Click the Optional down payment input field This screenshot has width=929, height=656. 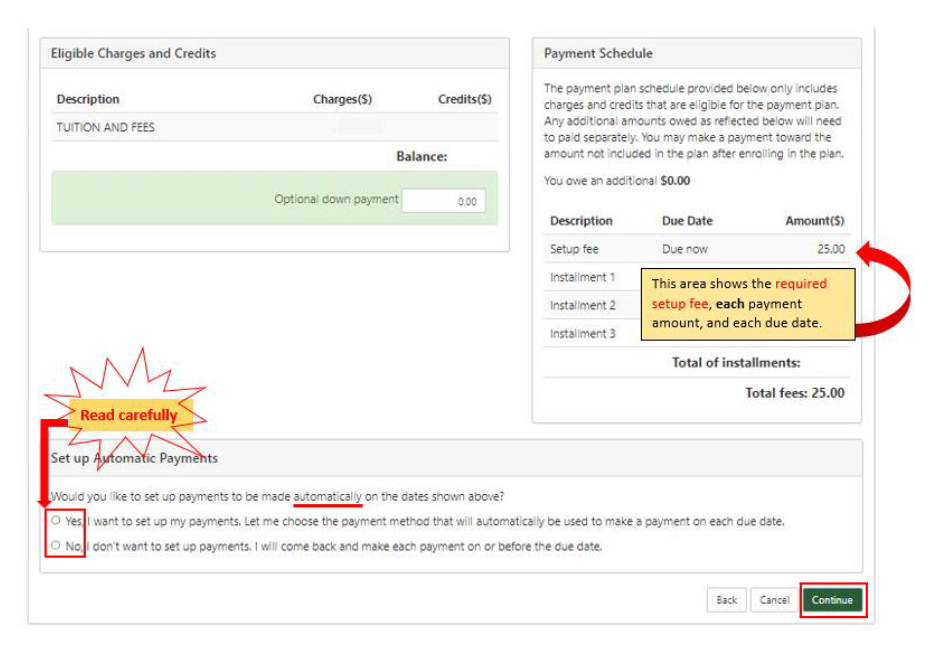click(x=445, y=199)
